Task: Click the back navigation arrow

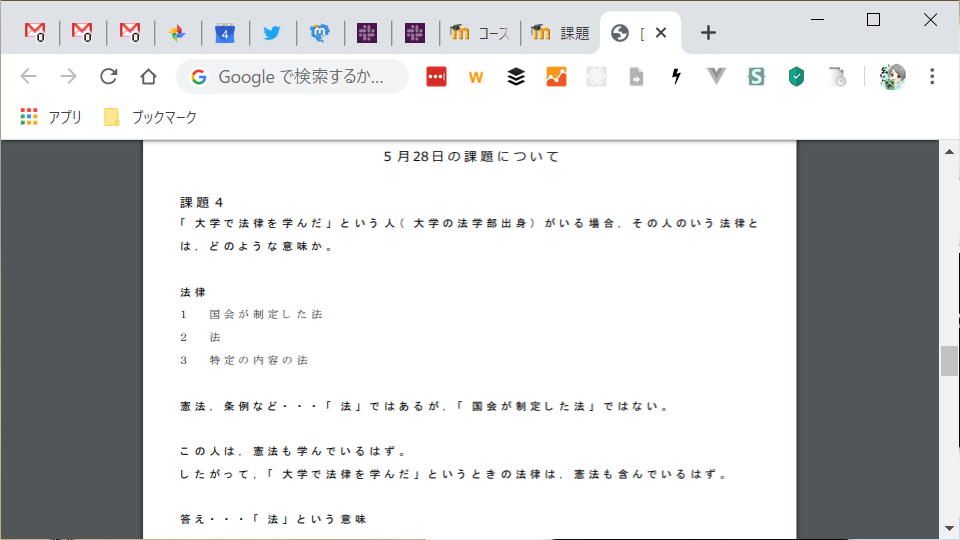Action: pos(28,77)
